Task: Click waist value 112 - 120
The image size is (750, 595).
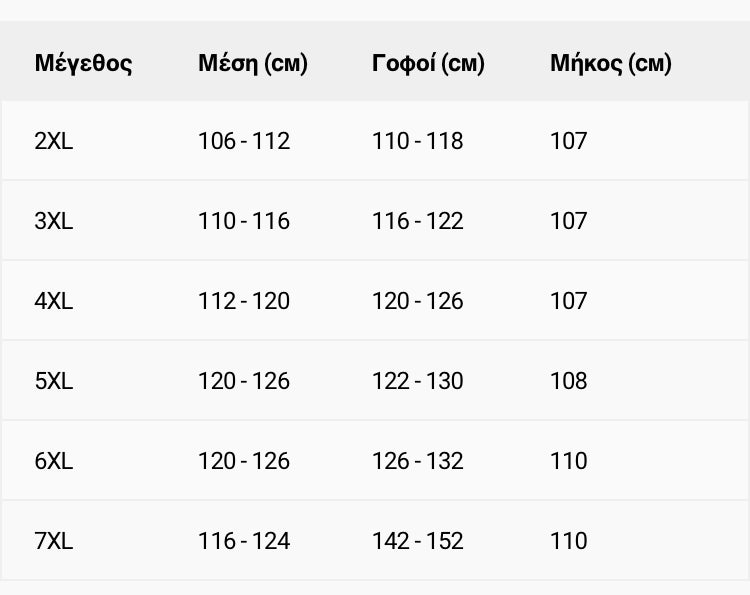Action: [x=244, y=301]
